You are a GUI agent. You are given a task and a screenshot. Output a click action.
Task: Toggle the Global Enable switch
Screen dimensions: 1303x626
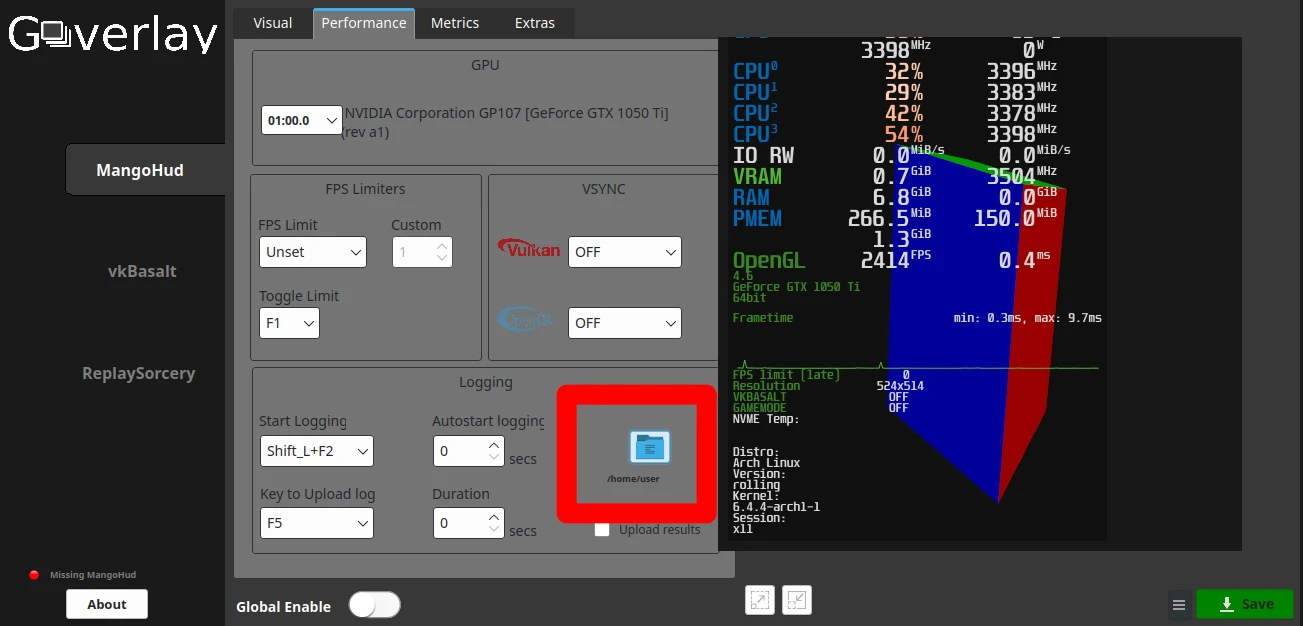pos(374,605)
